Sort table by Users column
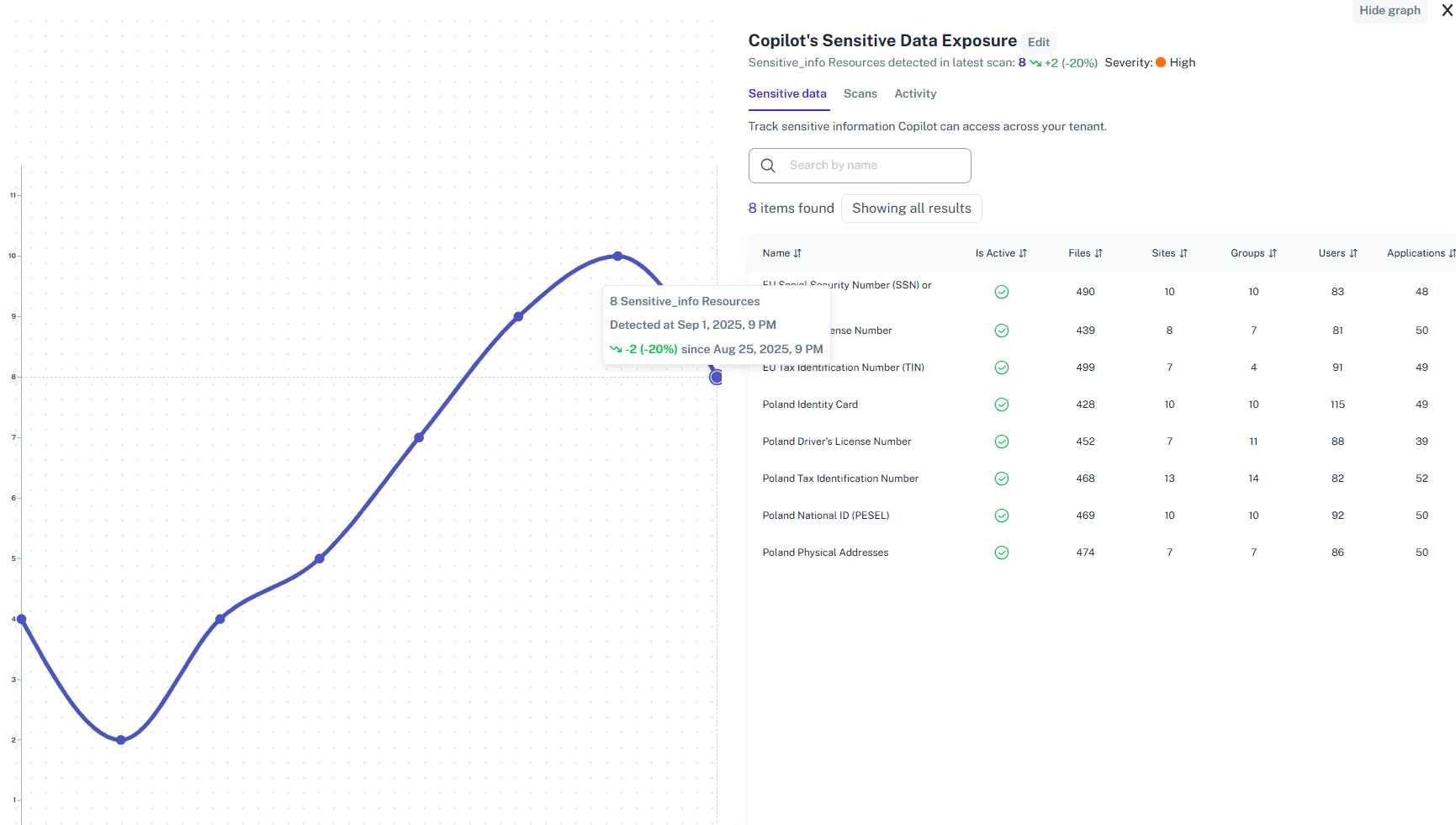 coord(1337,253)
